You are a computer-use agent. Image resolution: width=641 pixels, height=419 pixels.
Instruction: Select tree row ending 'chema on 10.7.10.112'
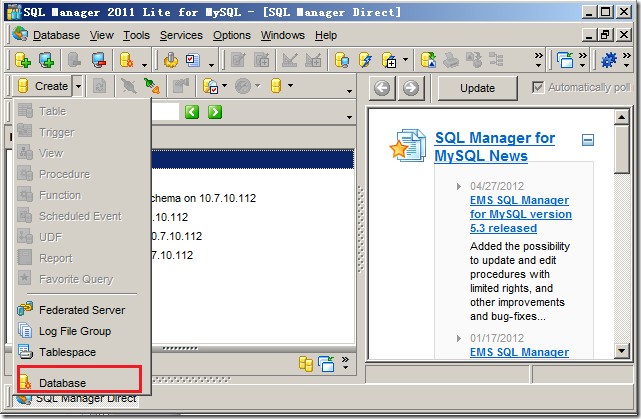(x=203, y=198)
